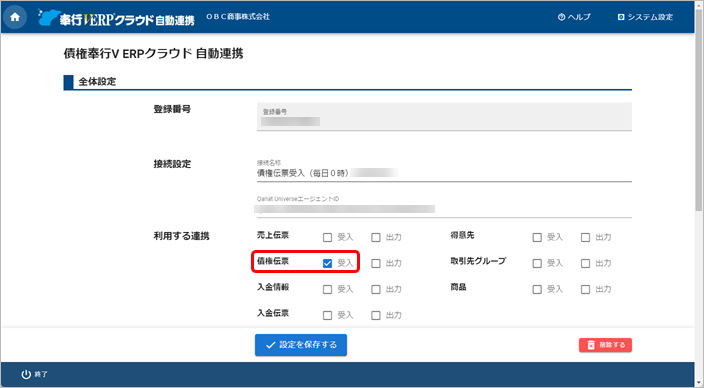Click the 登録番号 input field
Viewport: 704px width, 388px height.
tap(444, 117)
